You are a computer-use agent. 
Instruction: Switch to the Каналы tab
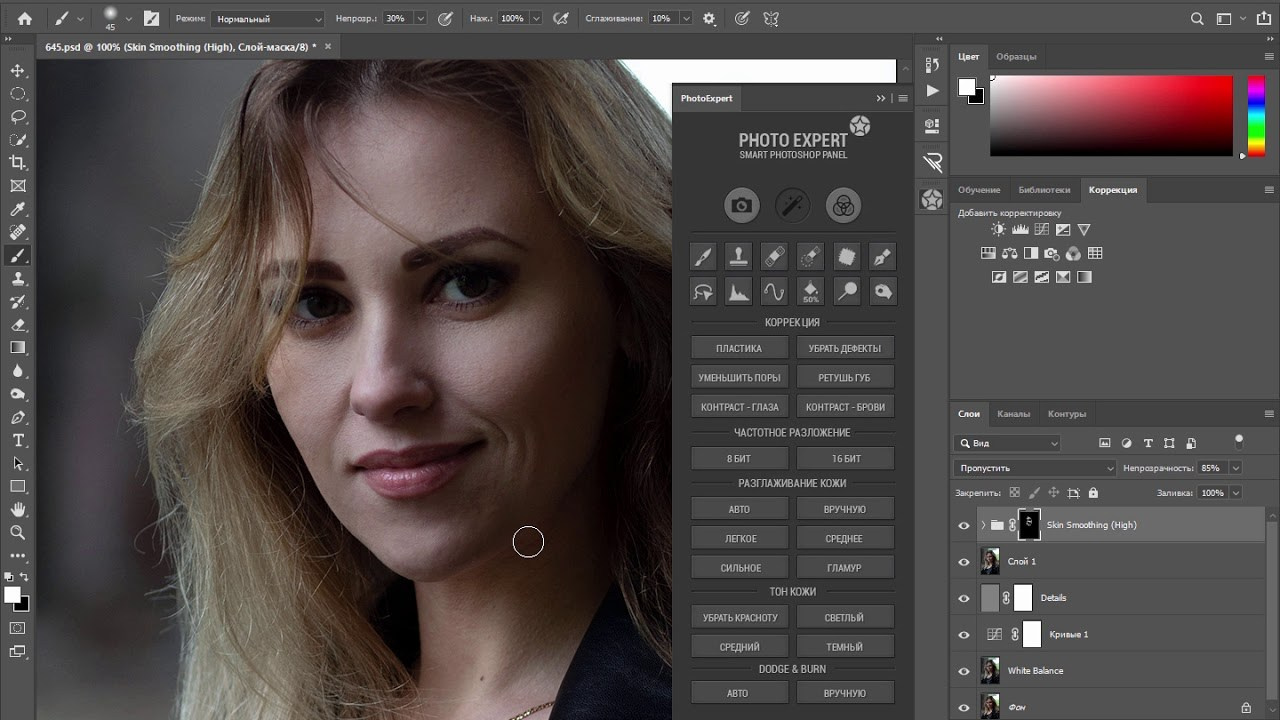1013,414
